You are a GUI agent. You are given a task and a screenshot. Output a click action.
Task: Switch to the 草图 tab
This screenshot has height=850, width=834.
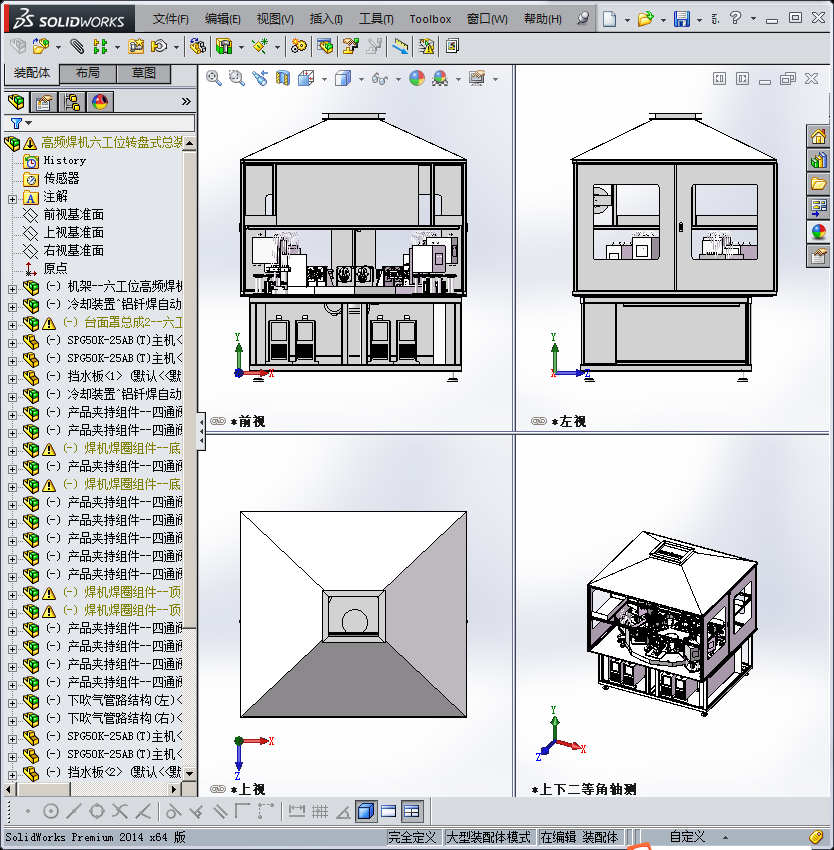click(x=144, y=73)
